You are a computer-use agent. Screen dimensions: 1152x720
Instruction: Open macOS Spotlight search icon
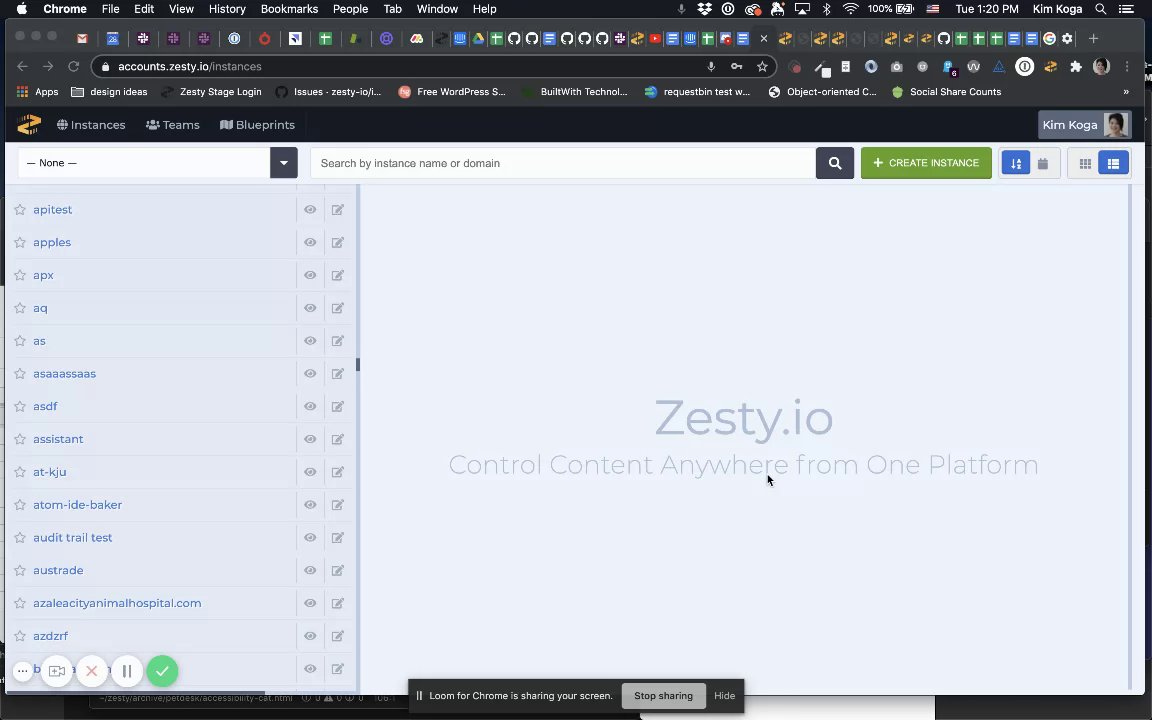(x=1101, y=9)
